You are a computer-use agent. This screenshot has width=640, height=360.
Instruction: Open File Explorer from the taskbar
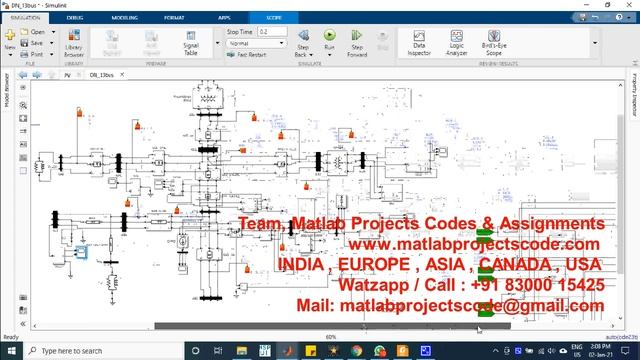242,351
